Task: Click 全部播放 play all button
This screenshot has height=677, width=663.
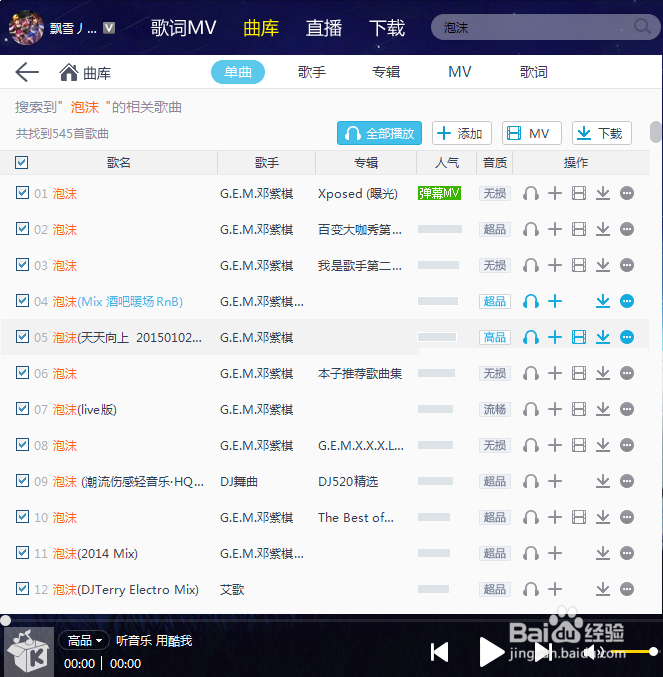Action: (x=379, y=133)
